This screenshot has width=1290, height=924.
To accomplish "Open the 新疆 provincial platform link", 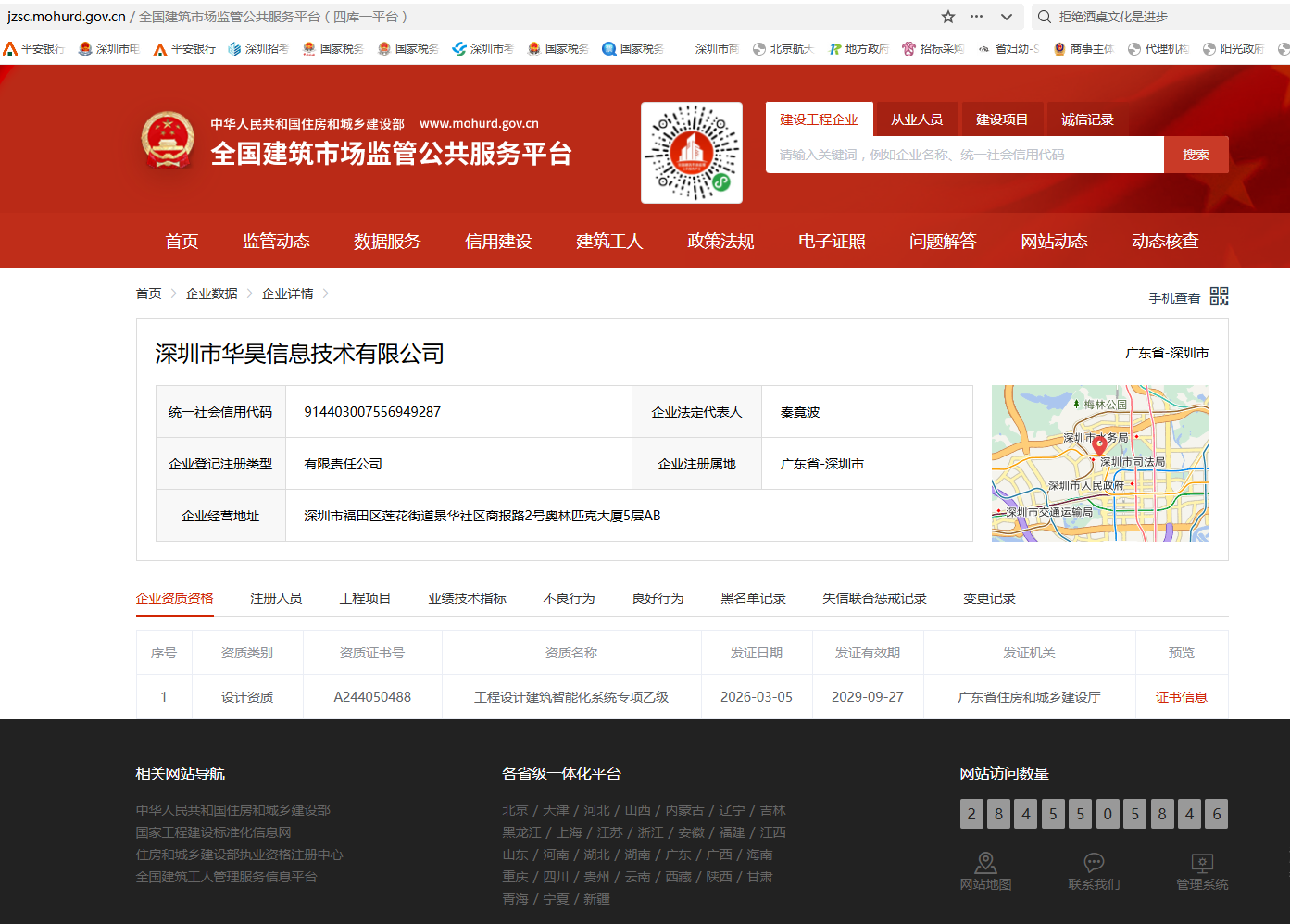I will pos(596,899).
